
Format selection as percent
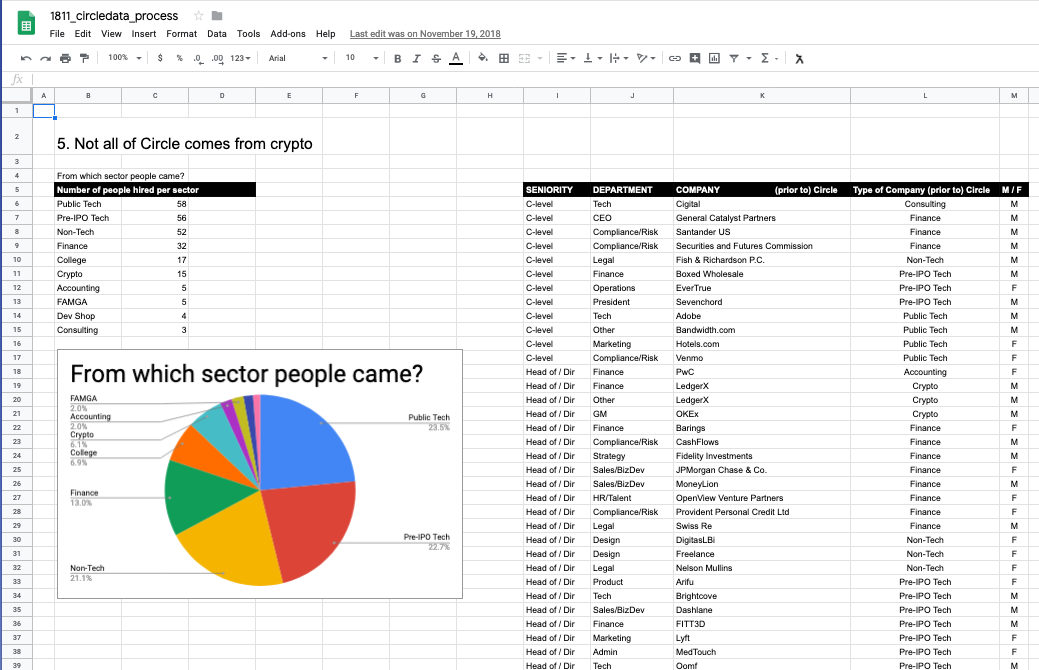[180, 58]
